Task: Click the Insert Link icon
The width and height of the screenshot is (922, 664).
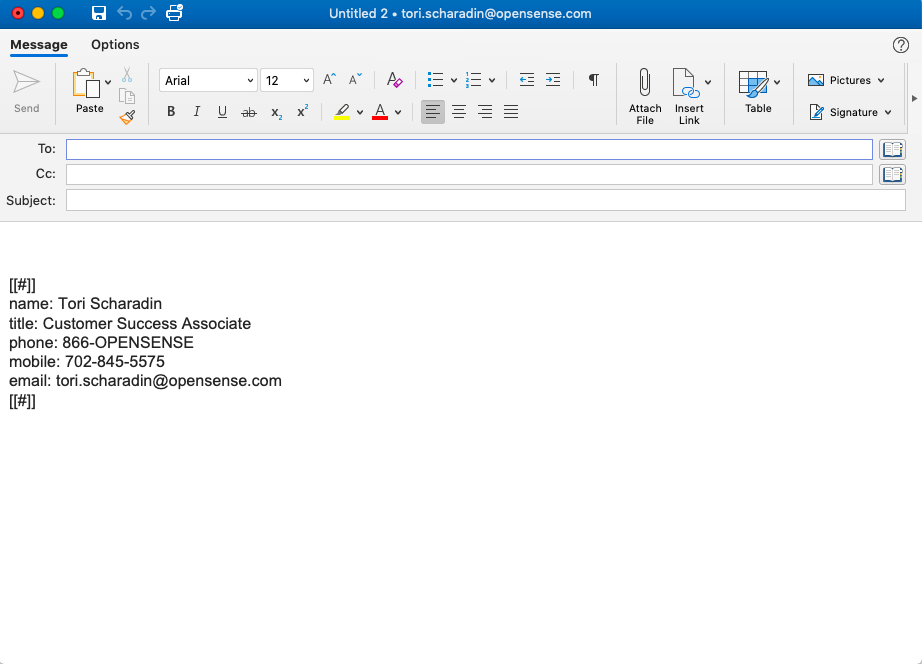Action: pyautogui.click(x=686, y=82)
